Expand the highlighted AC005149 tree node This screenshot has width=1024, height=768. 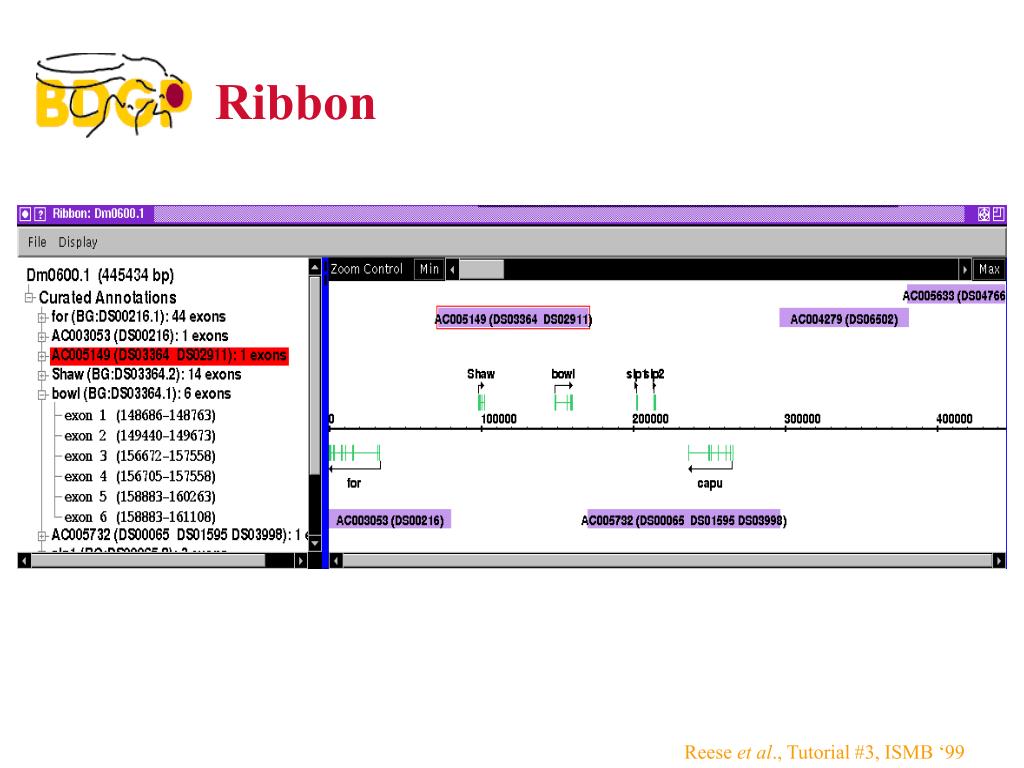click(x=42, y=356)
